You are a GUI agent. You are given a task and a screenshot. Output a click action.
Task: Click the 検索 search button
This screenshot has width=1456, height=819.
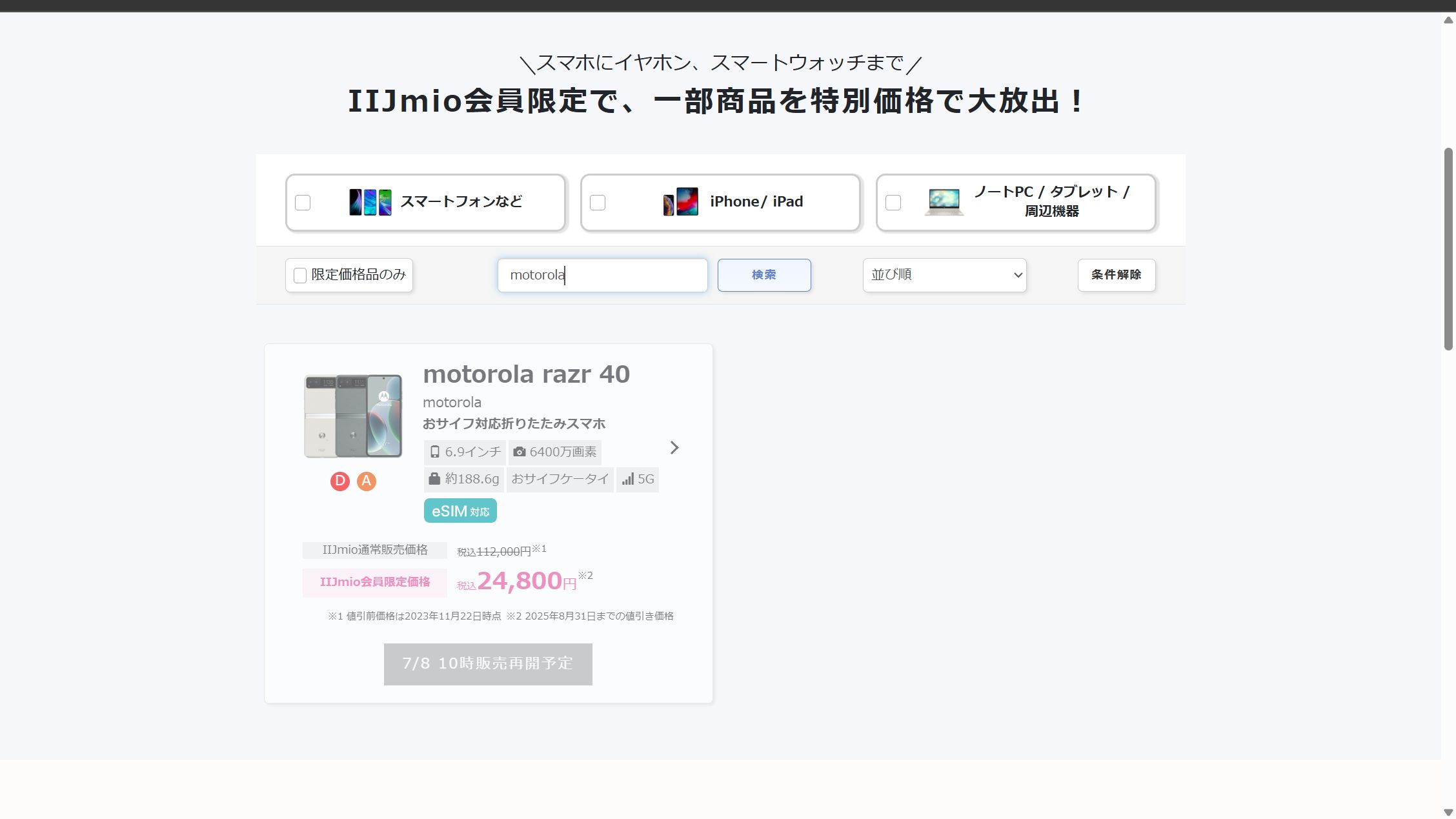764,275
